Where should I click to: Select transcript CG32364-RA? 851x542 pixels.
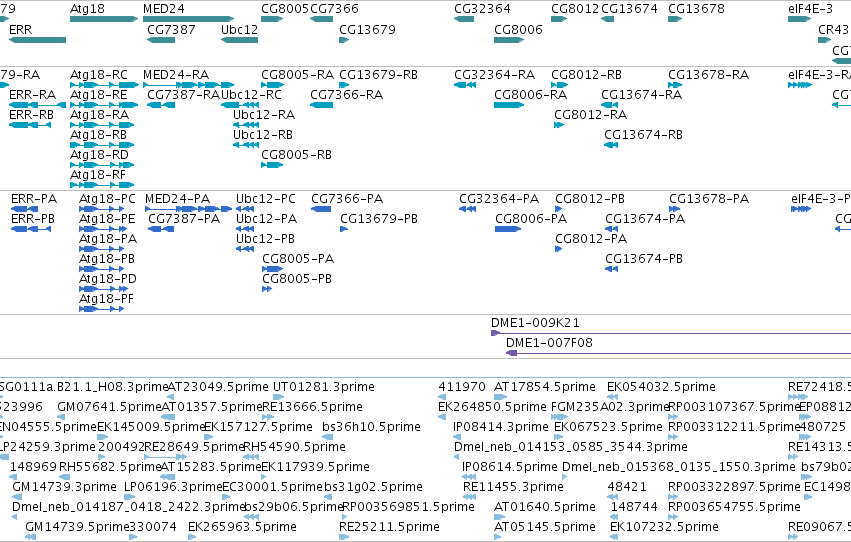(x=494, y=75)
